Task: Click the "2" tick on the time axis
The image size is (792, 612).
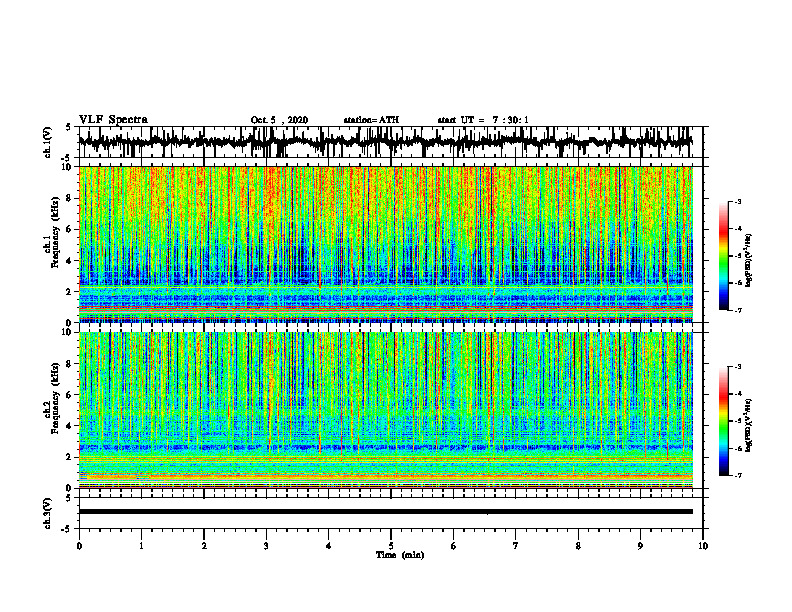Action: coord(204,546)
